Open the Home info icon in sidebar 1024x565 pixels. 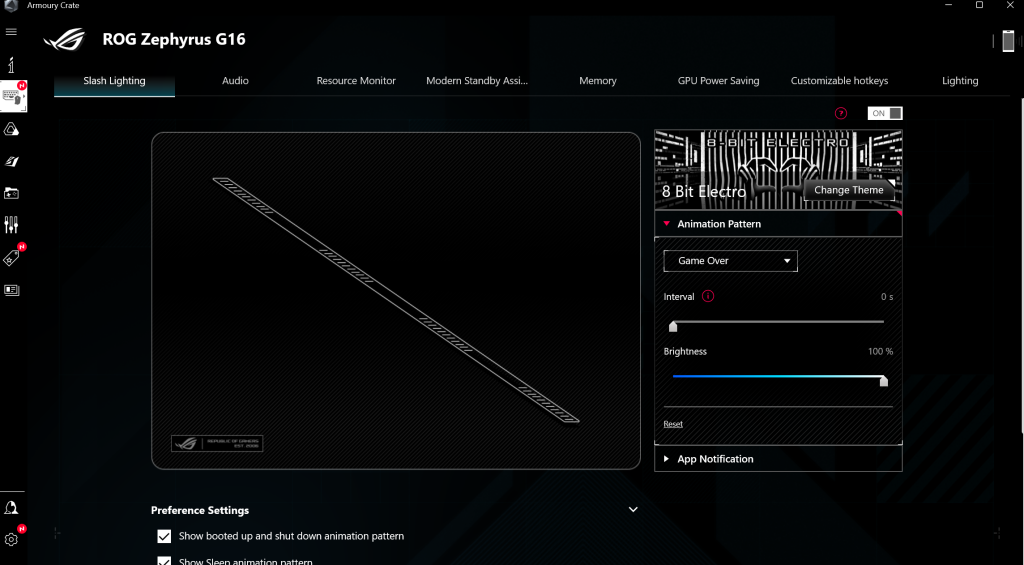[x=12, y=65]
